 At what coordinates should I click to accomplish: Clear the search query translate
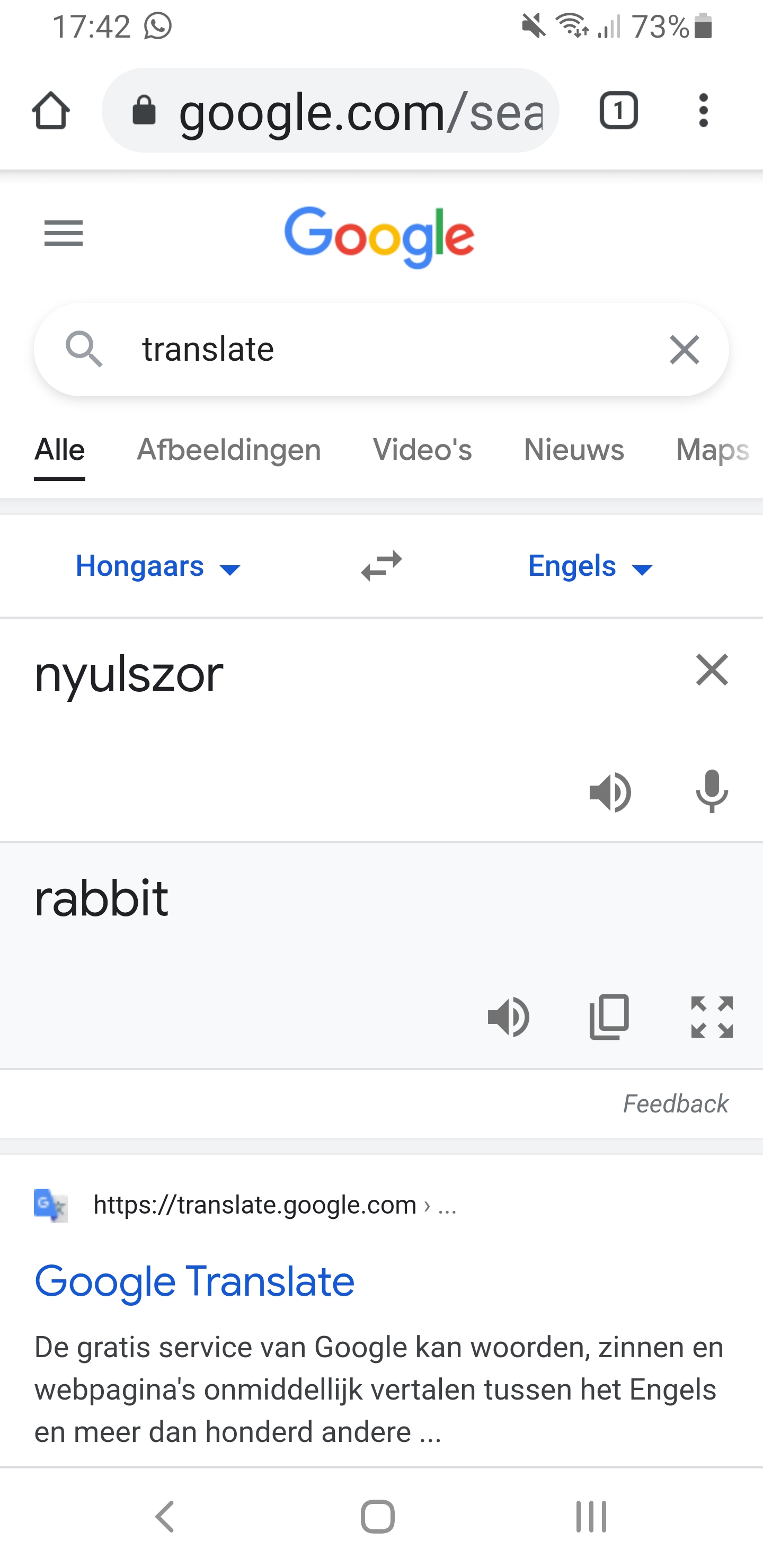[x=684, y=350]
